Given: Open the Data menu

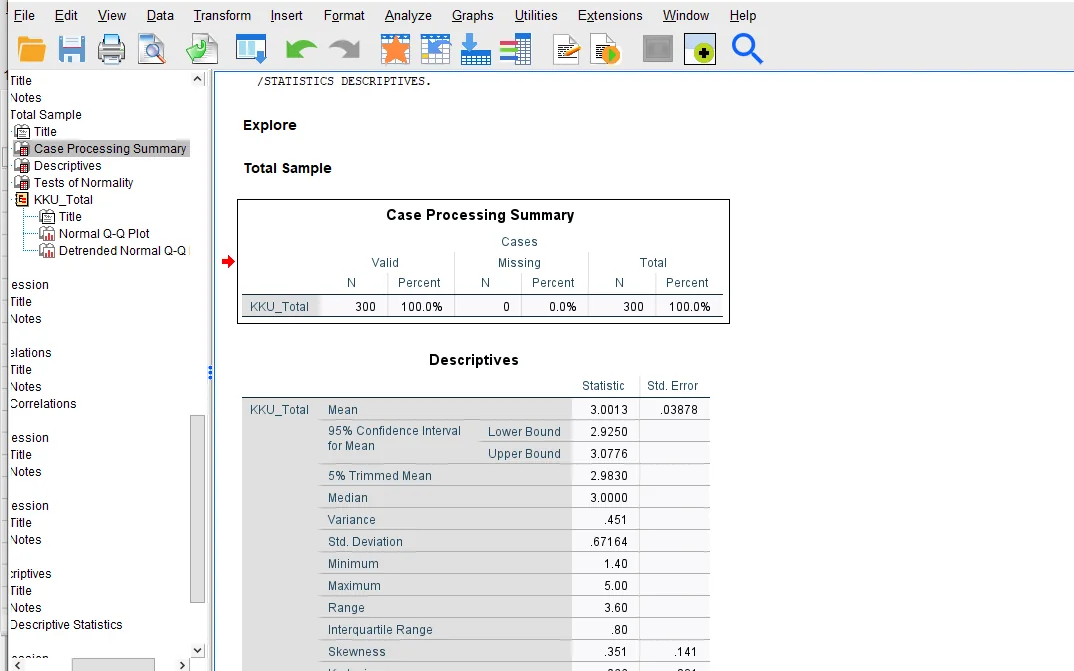Looking at the screenshot, I should click(160, 15).
